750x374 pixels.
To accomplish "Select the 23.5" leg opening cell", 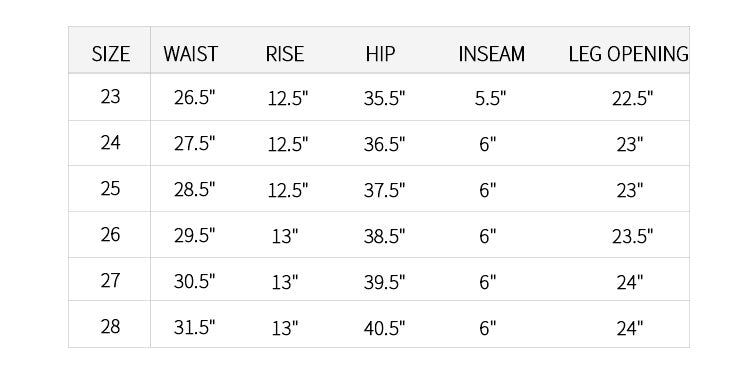I will click(632, 236).
